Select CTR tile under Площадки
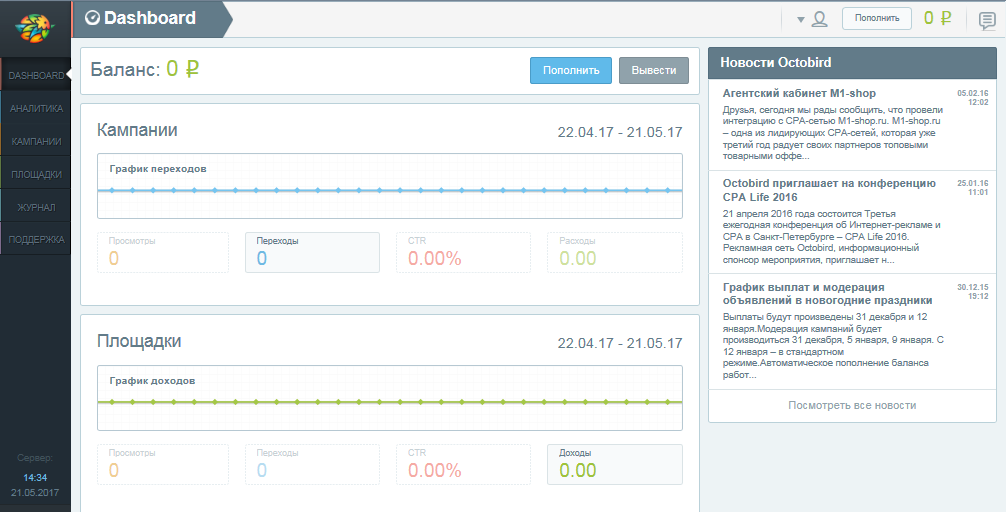This screenshot has height=512, width=1006. (x=463, y=464)
